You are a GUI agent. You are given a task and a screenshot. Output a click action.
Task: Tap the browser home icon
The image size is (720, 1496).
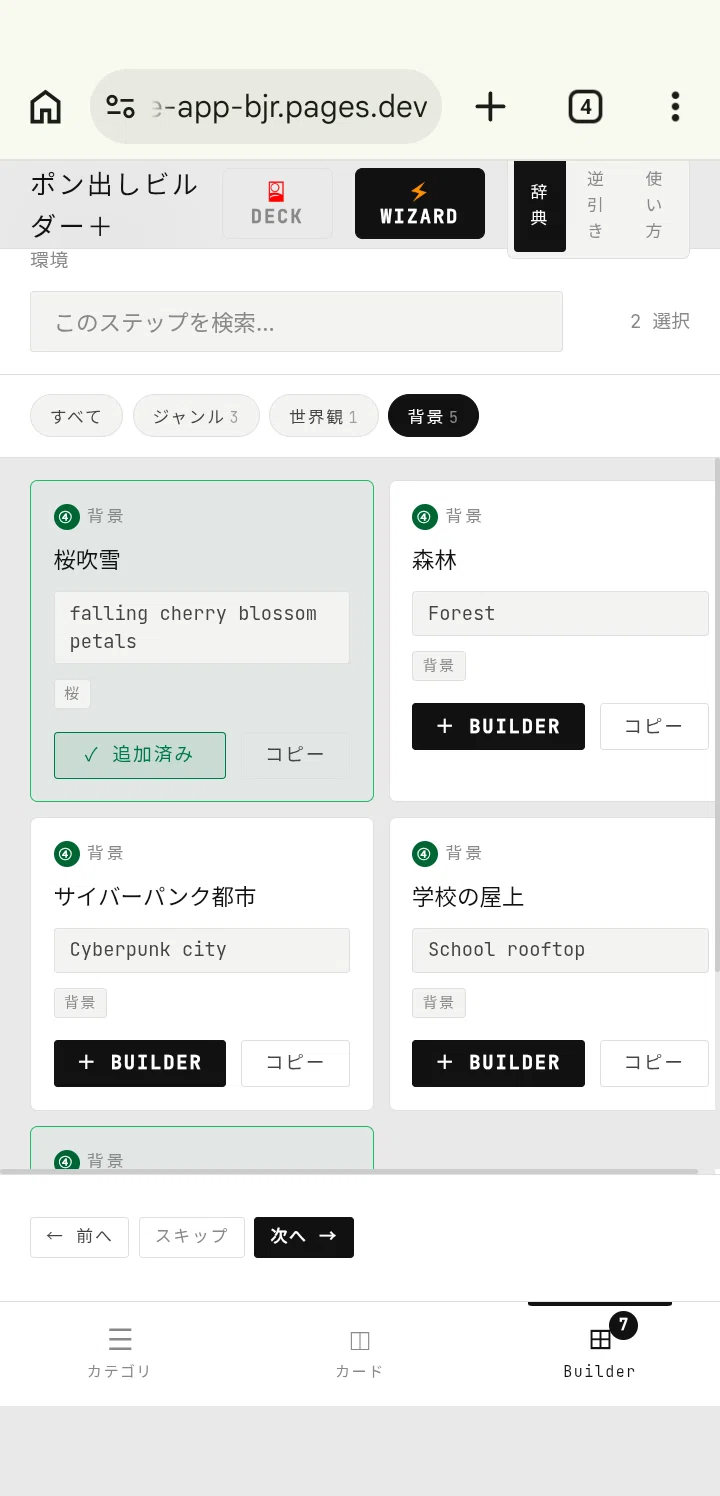(45, 106)
